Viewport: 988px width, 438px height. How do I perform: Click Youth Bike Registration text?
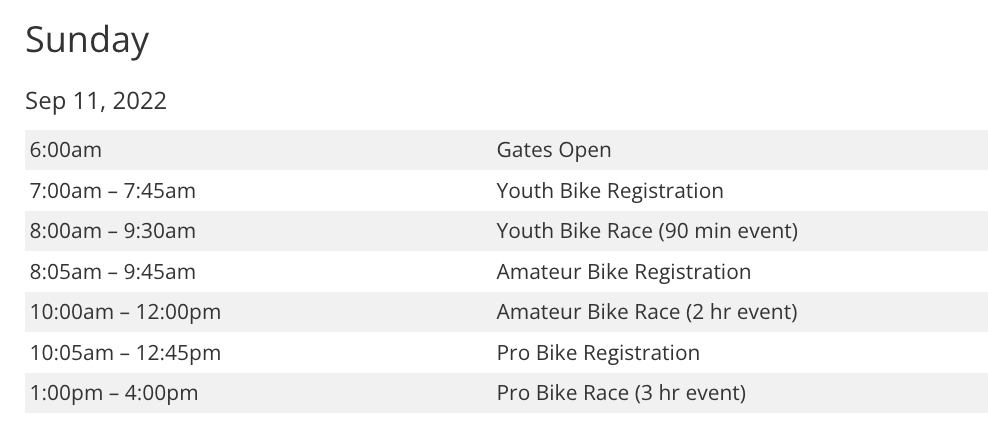point(610,191)
